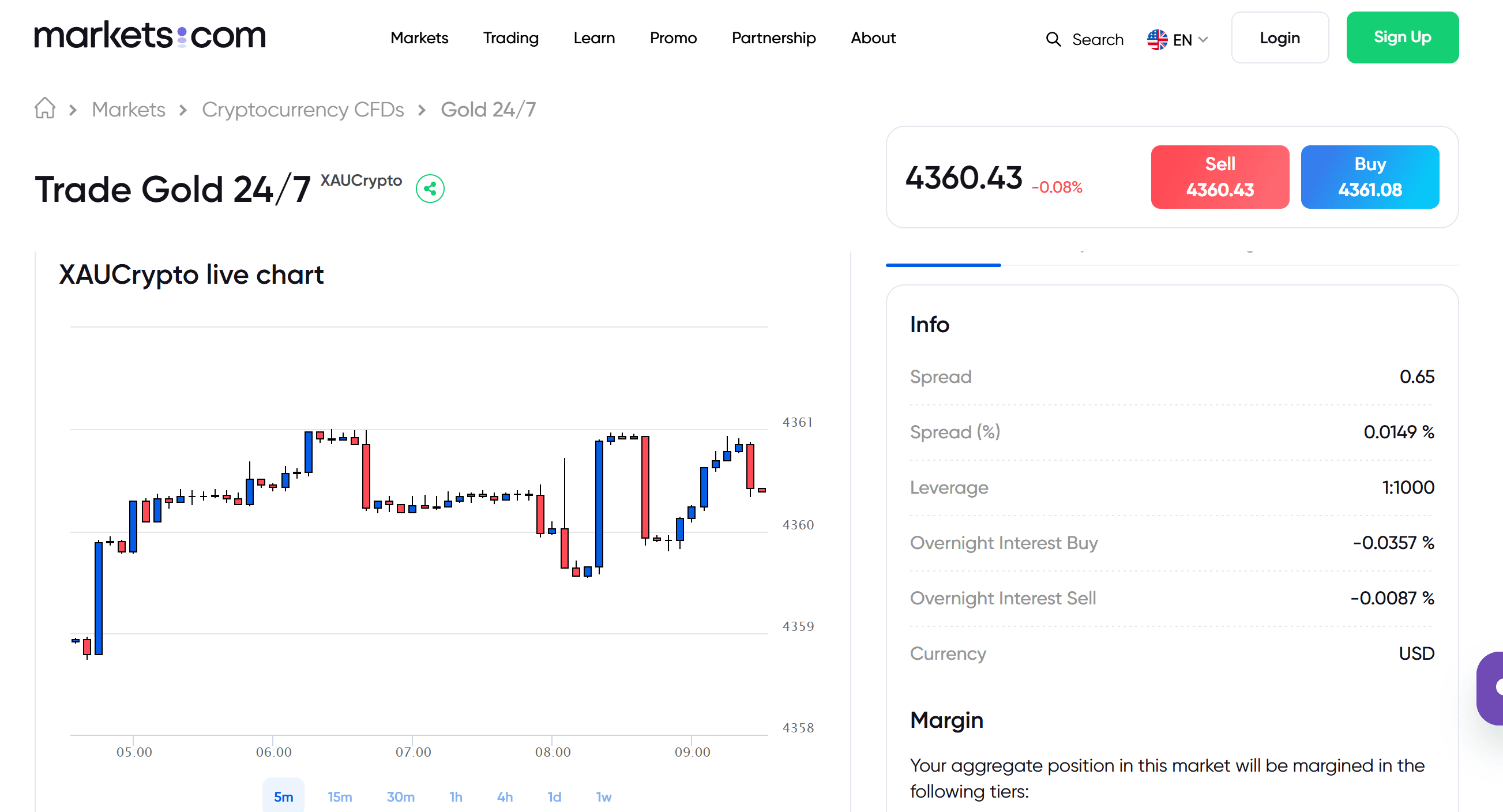Click the current price 4360.43

click(x=963, y=178)
